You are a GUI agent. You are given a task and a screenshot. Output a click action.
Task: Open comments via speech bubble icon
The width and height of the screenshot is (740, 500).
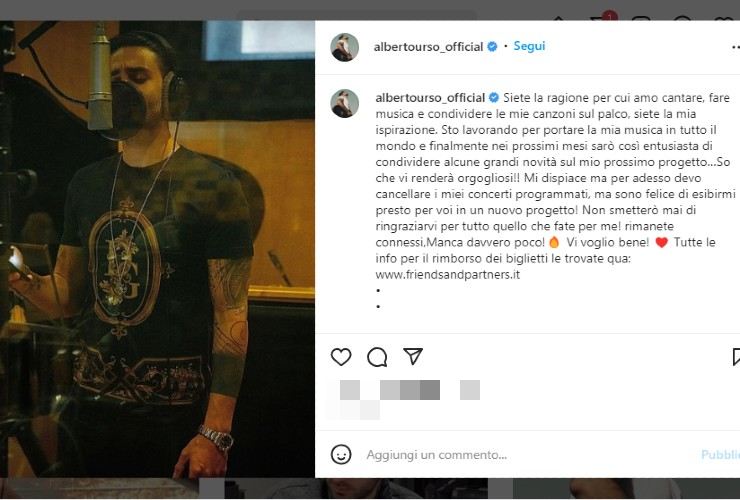point(377,357)
